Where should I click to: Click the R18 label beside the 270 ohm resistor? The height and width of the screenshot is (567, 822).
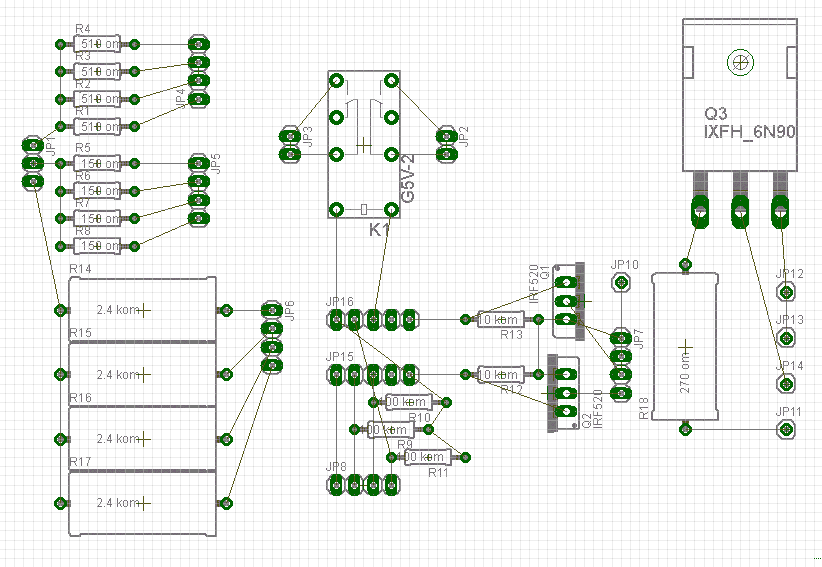click(644, 408)
